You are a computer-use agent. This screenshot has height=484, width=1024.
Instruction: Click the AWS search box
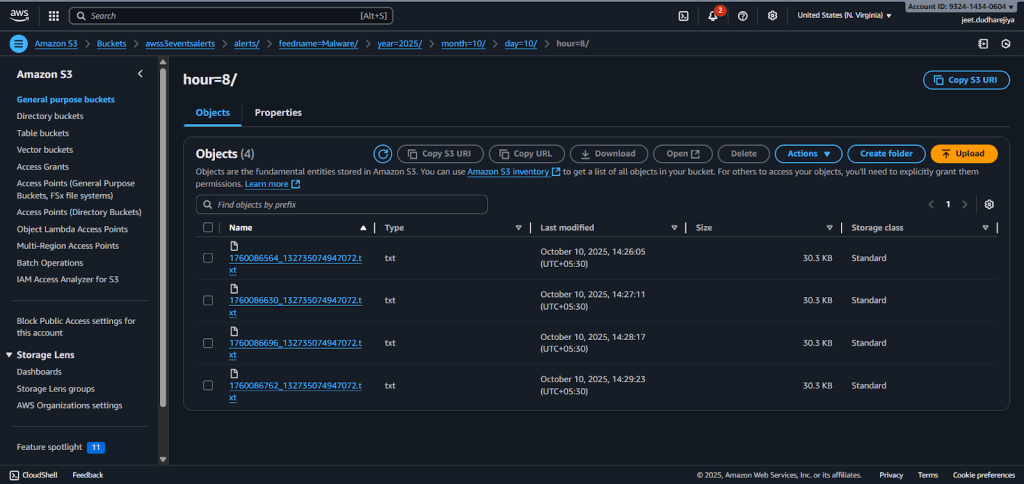(x=231, y=16)
